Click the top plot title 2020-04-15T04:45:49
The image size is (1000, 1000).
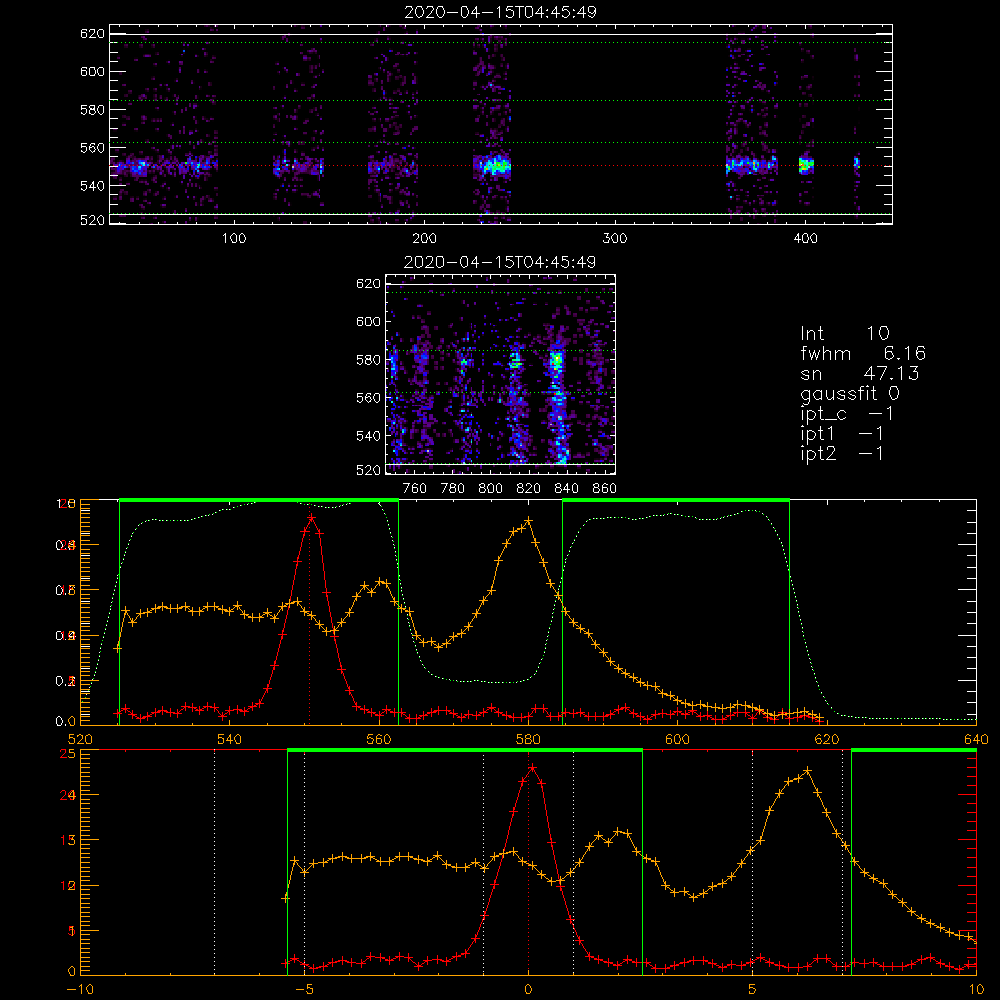[x=501, y=12]
